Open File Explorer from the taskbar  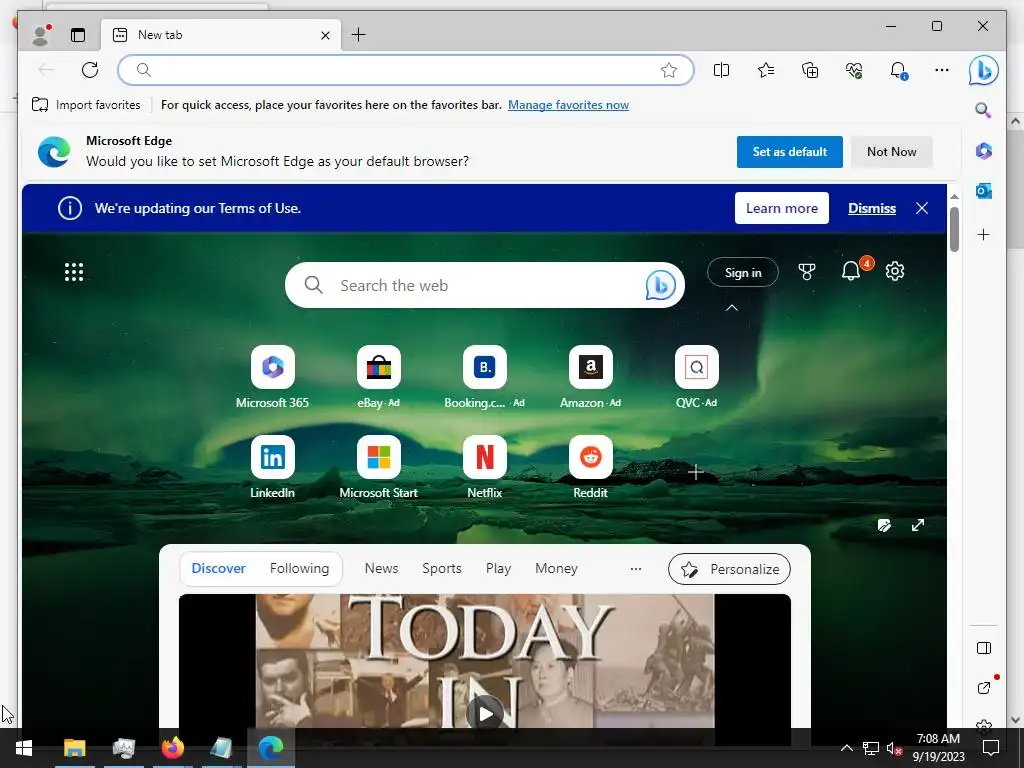point(74,748)
